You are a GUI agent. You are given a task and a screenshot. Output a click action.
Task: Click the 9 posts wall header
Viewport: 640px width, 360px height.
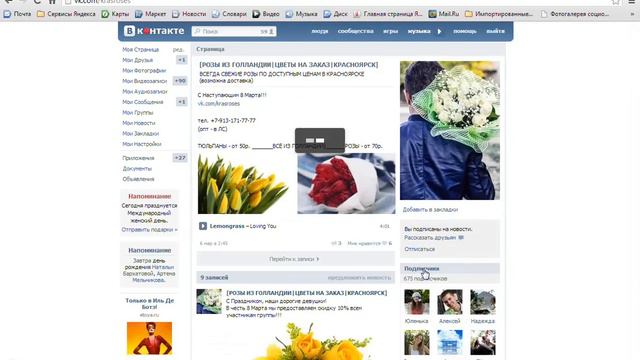[214, 278]
